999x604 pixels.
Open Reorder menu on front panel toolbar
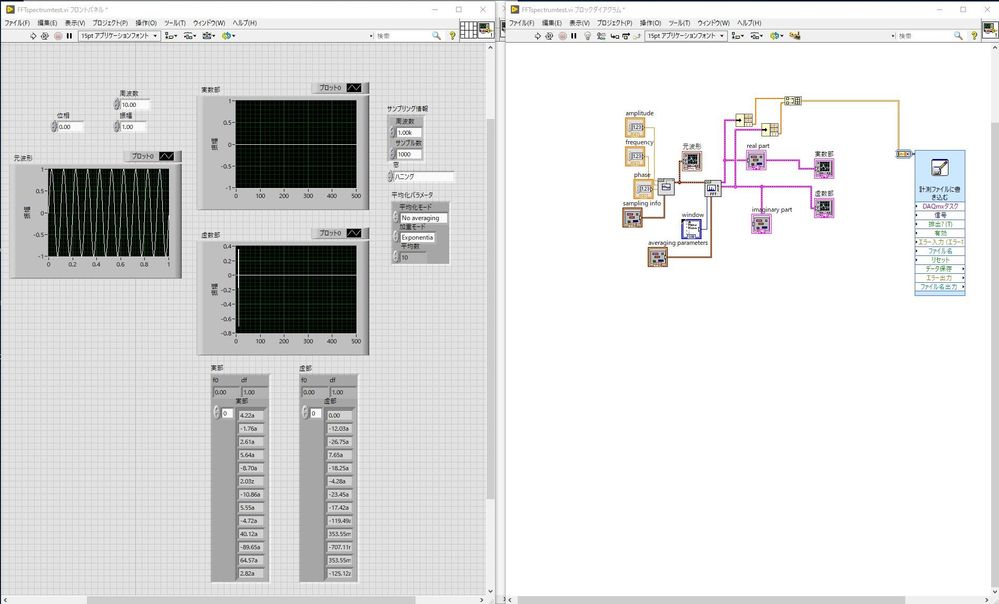coord(228,36)
